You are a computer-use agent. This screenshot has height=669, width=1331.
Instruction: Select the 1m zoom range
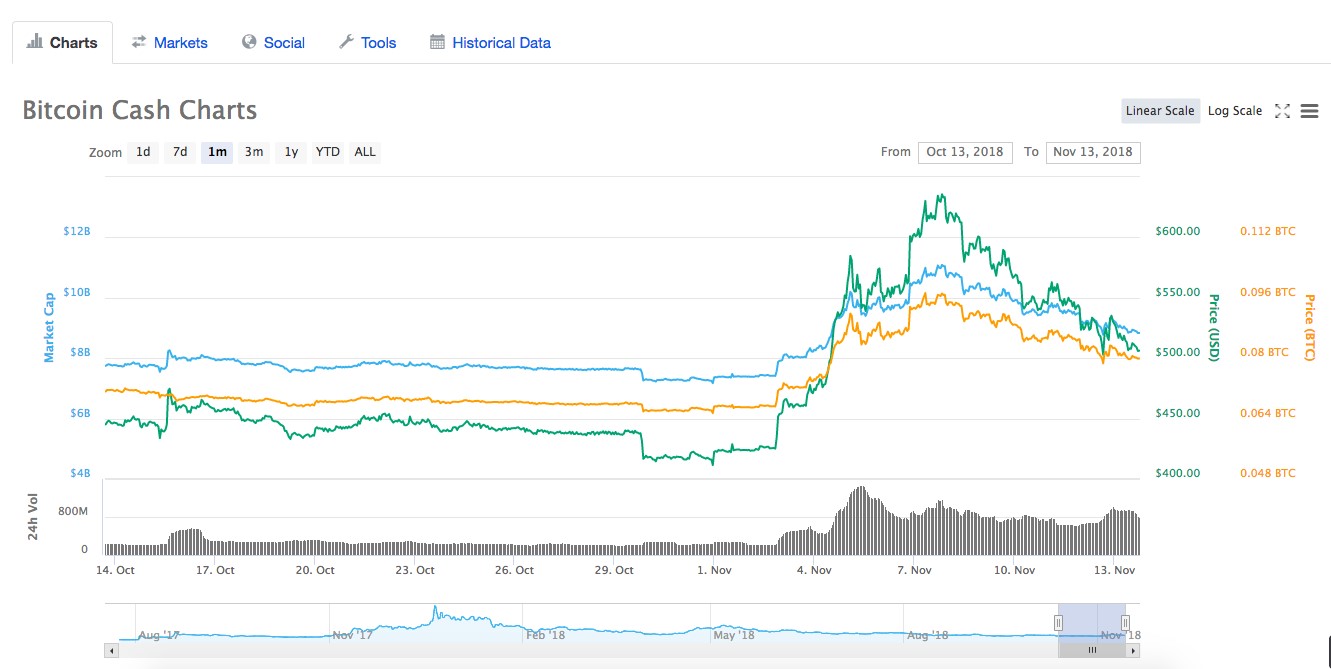217,152
